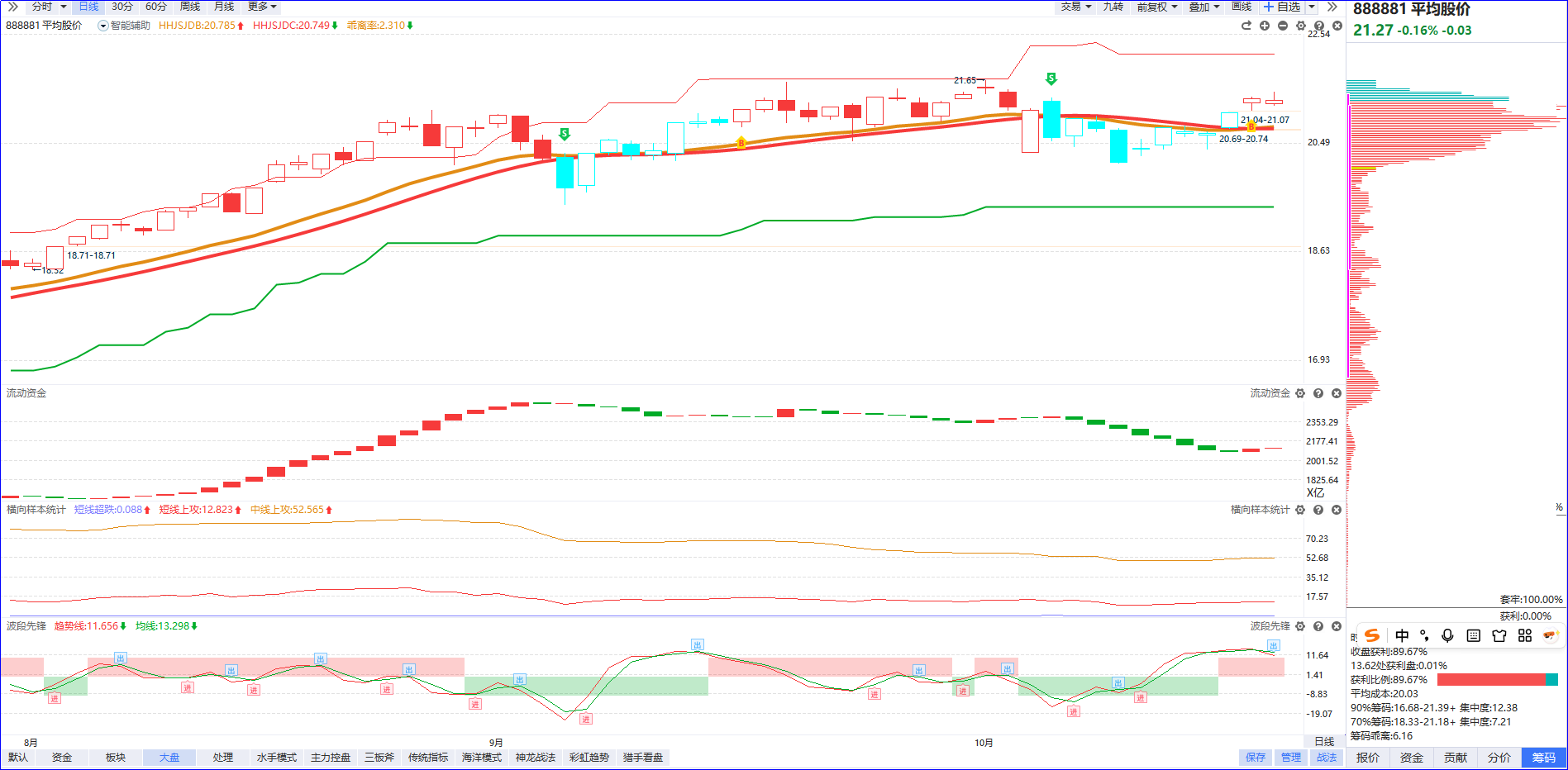Open settings gear for 横向样本统计 indicator
1568x770 pixels.
(x=1300, y=510)
